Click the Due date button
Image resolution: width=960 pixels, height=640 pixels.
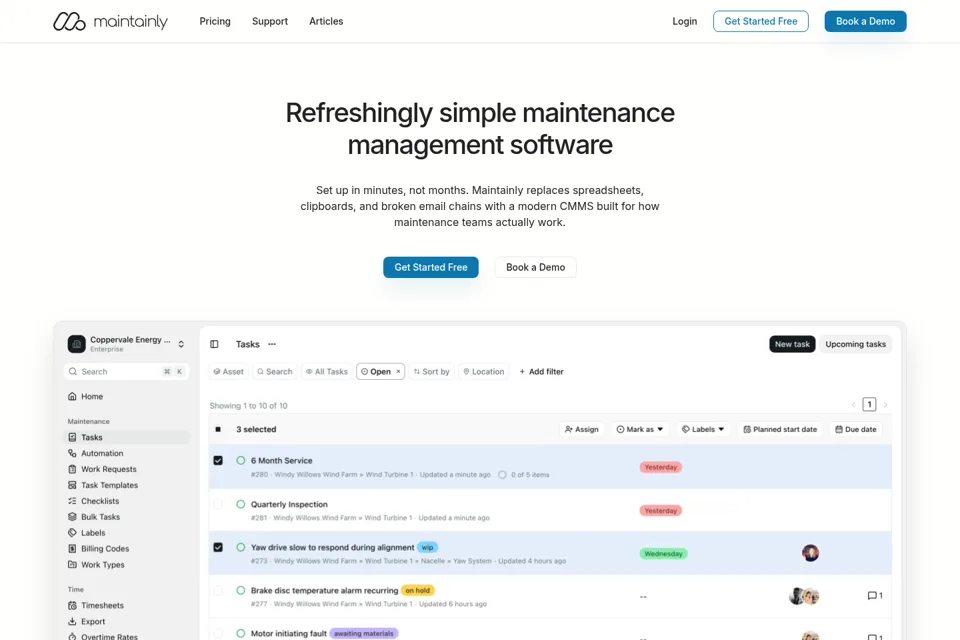point(856,429)
